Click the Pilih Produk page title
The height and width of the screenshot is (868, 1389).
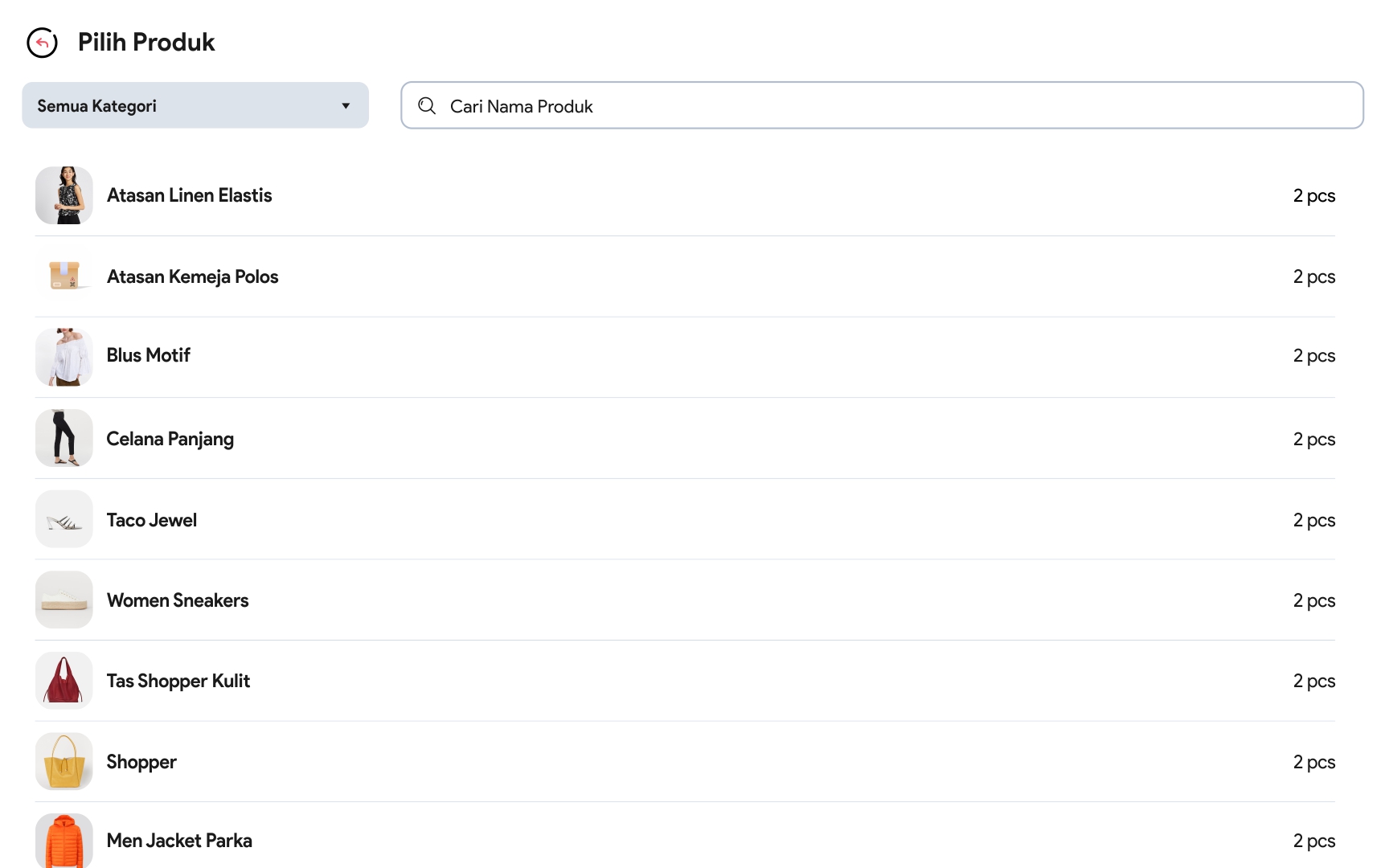pyautogui.click(x=146, y=42)
